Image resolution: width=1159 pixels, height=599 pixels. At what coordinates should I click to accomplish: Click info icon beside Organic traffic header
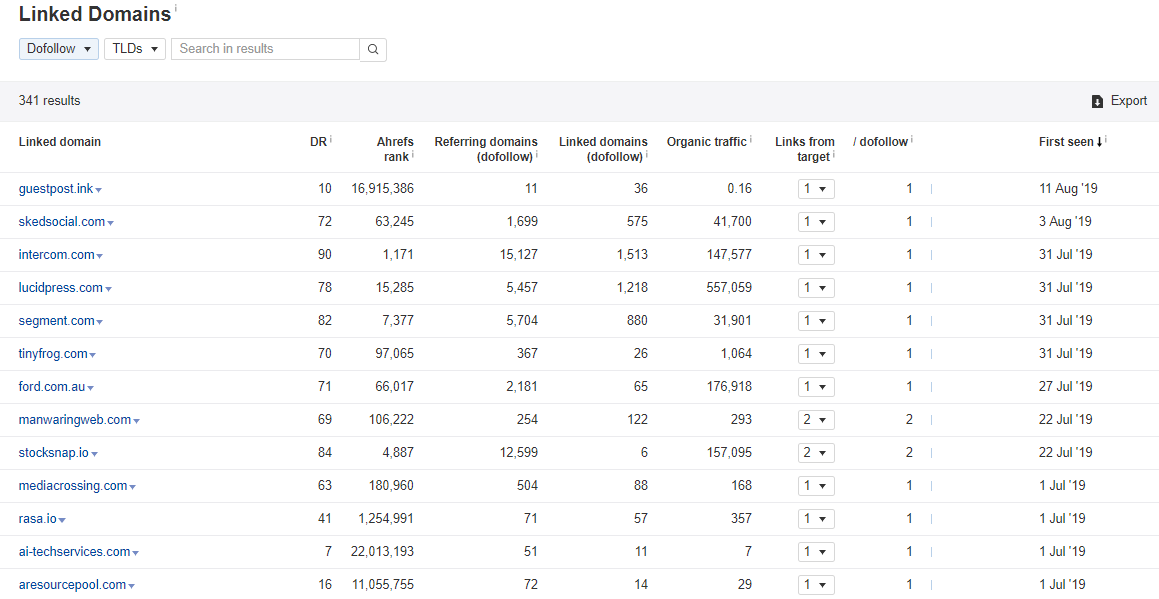click(751, 139)
